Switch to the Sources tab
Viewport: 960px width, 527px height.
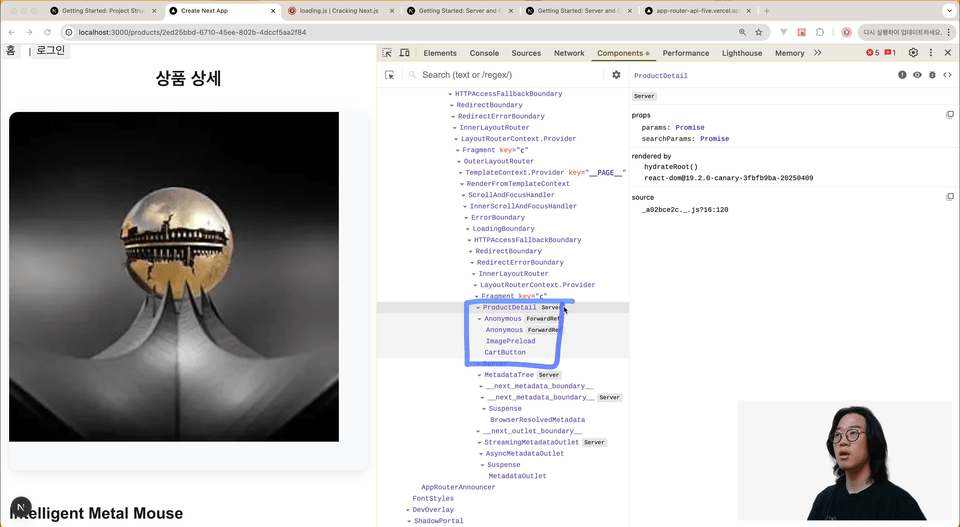coord(526,53)
